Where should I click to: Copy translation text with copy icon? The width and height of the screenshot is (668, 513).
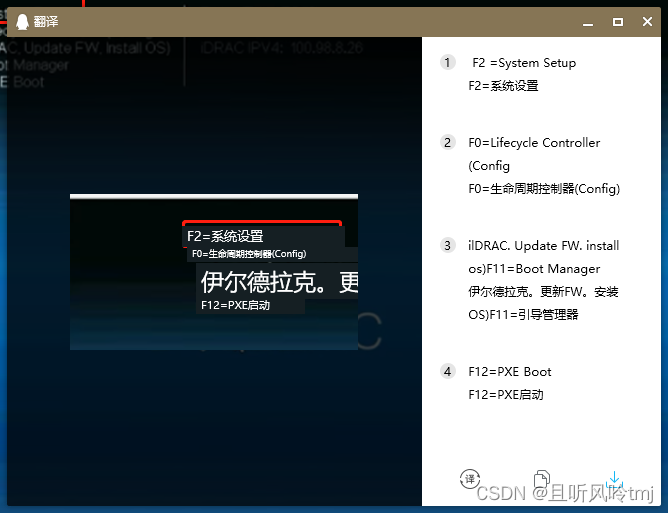click(x=541, y=478)
